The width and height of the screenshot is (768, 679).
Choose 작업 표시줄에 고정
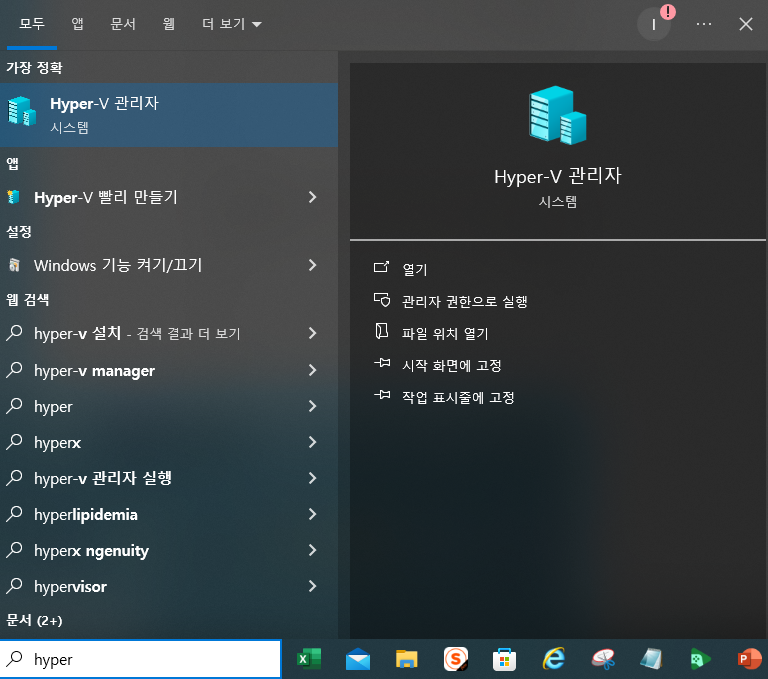(x=457, y=397)
